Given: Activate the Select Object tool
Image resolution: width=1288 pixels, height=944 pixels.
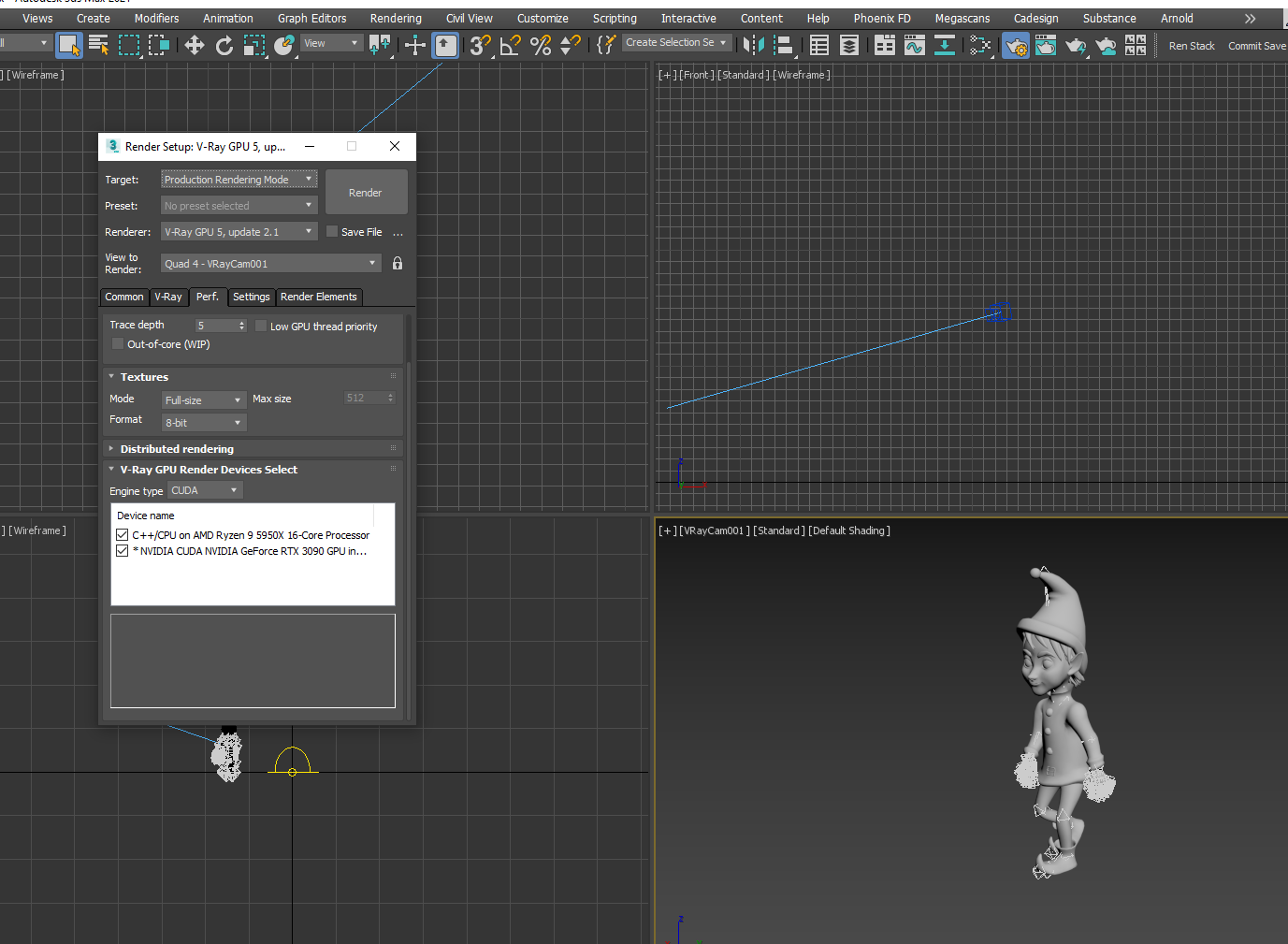Looking at the screenshot, I should point(69,45).
